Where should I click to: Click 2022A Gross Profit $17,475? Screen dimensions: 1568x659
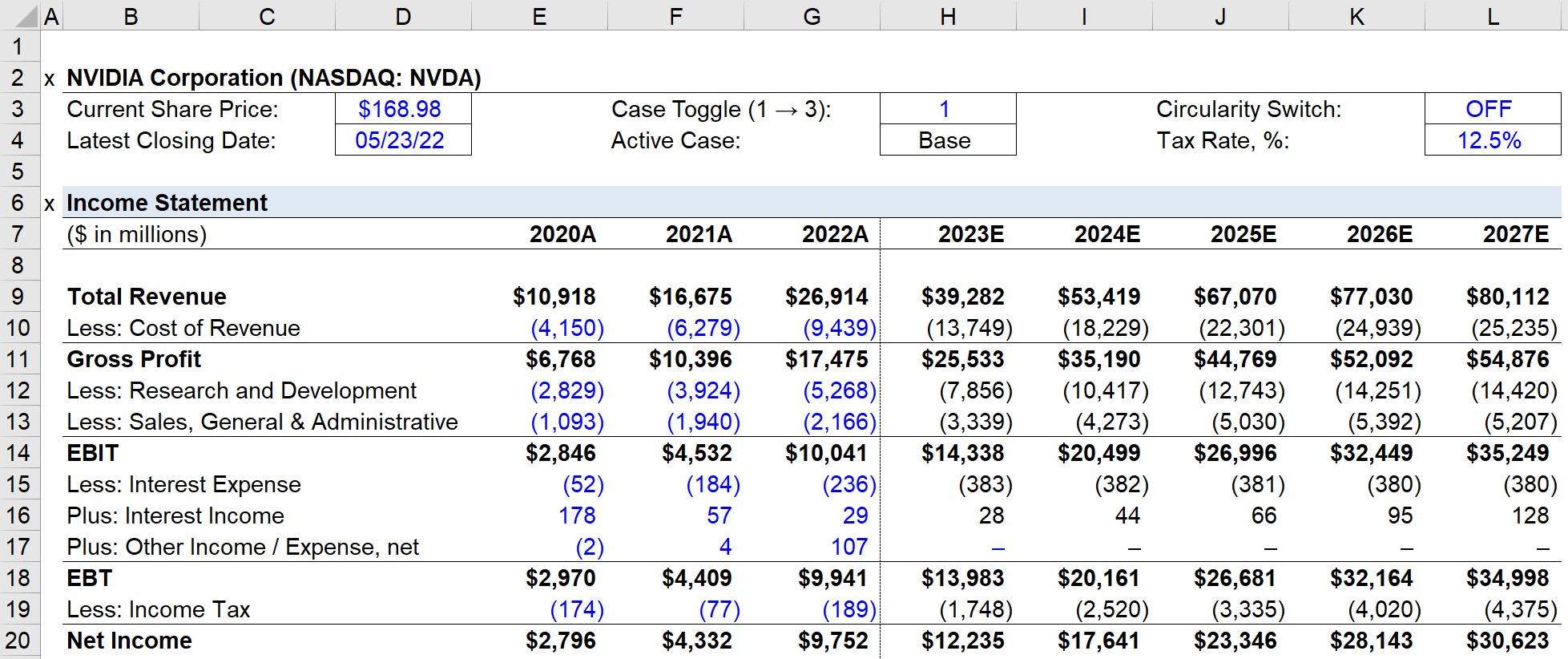pyautogui.click(x=826, y=359)
